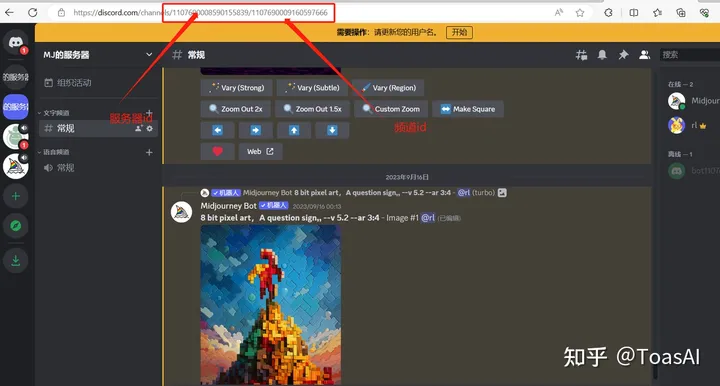
Task: Click the Threads icon in channel header
Action: click(x=581, y=55)
